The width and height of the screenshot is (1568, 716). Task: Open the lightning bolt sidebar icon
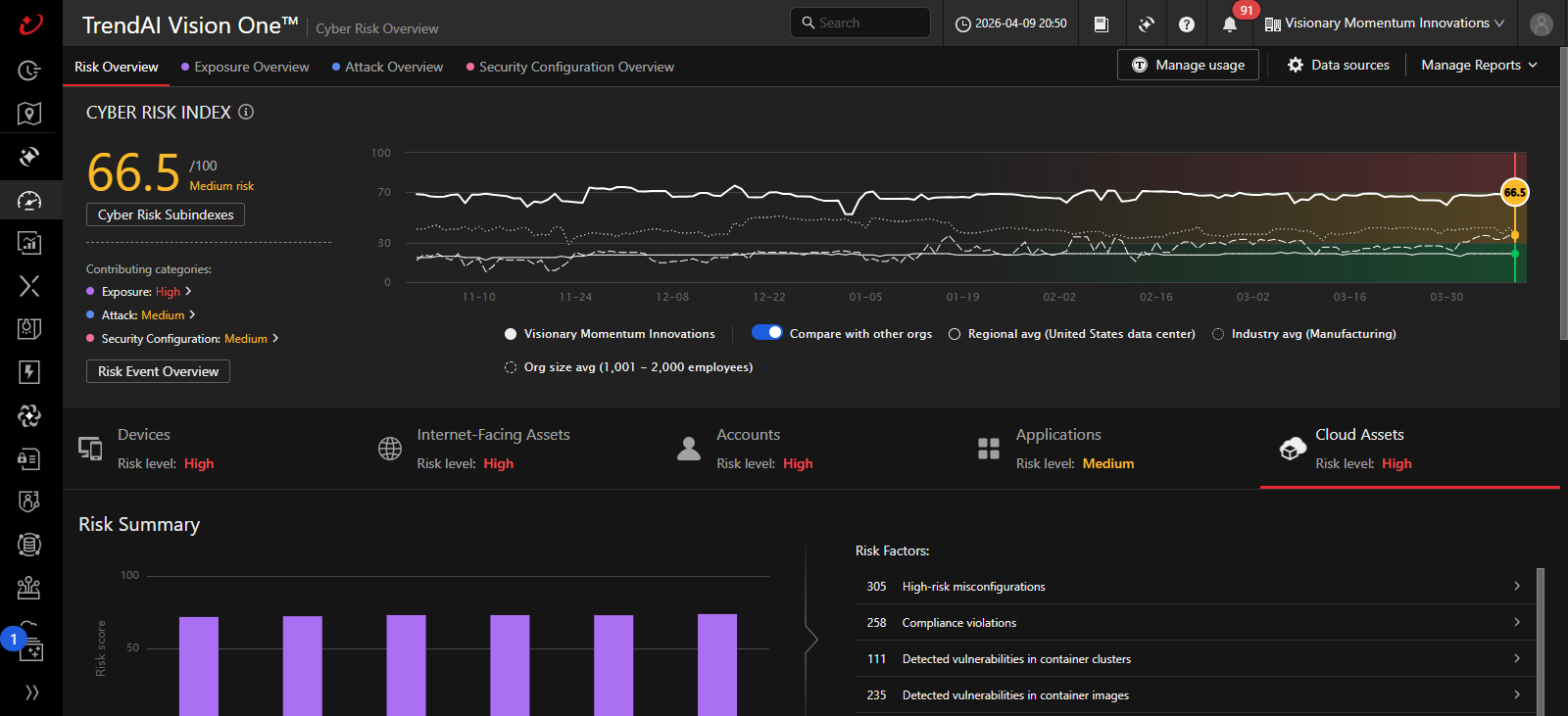coord(29,372)
